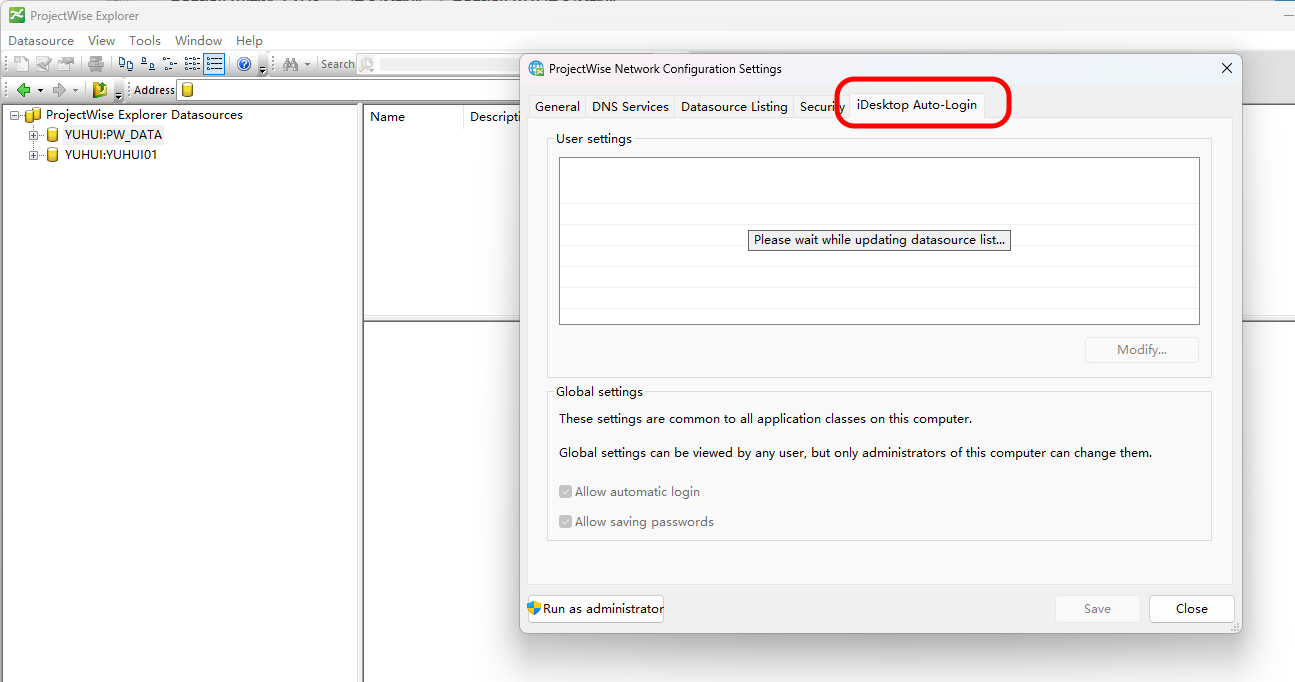Click the 'Please wait while updating datasource list...' message
The height and width of the screenshot is (682, 1295).
[x=879, y=240]
